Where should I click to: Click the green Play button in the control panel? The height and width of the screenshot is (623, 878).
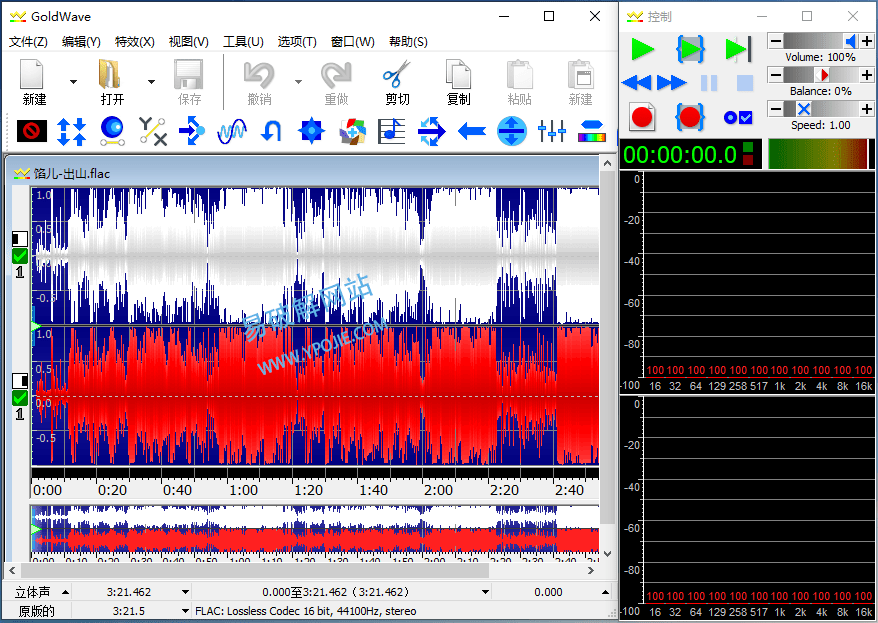pos(642,48)
